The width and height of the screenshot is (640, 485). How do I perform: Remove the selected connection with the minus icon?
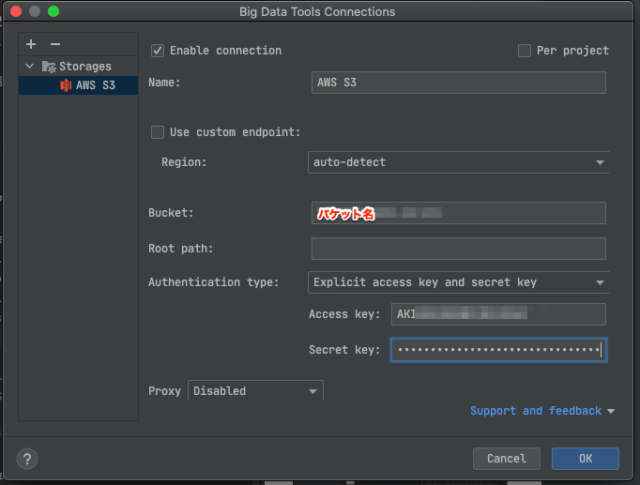(55, 44)
